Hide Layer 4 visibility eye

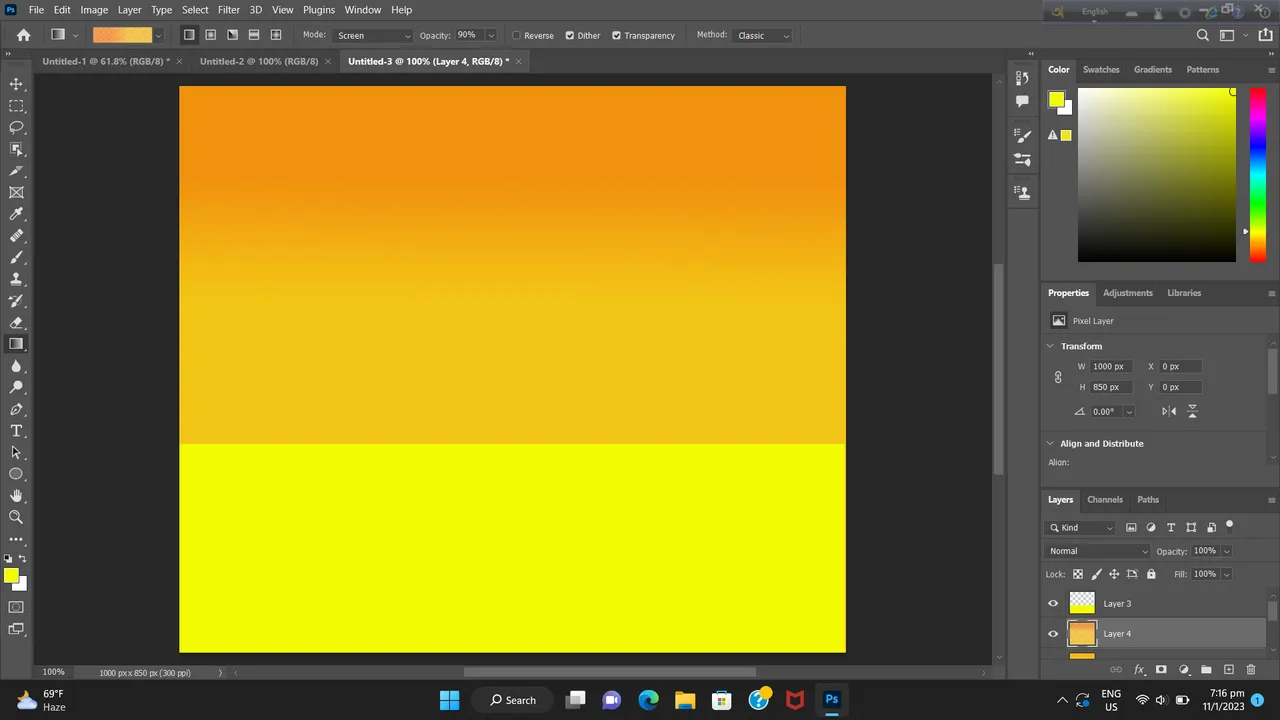(x=1053, y=634)
